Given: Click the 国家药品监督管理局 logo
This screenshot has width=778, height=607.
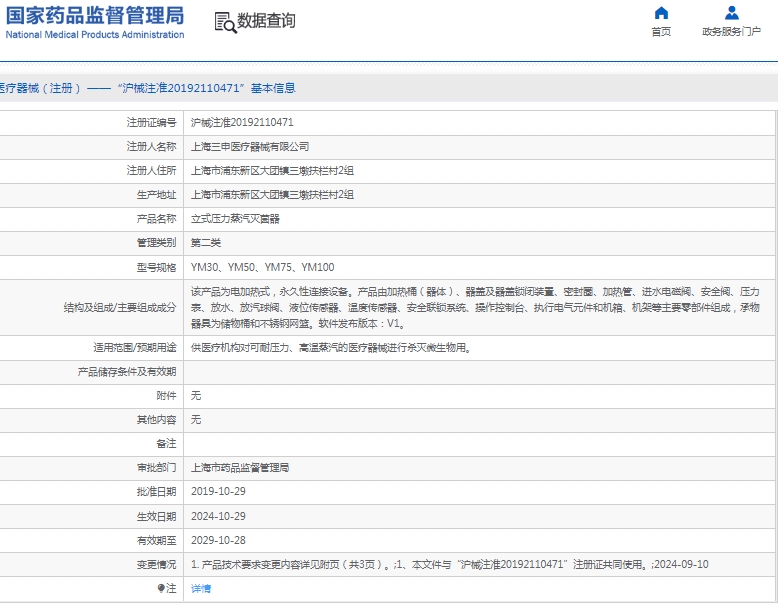Looking at the screenshot, I should (95, 16).
